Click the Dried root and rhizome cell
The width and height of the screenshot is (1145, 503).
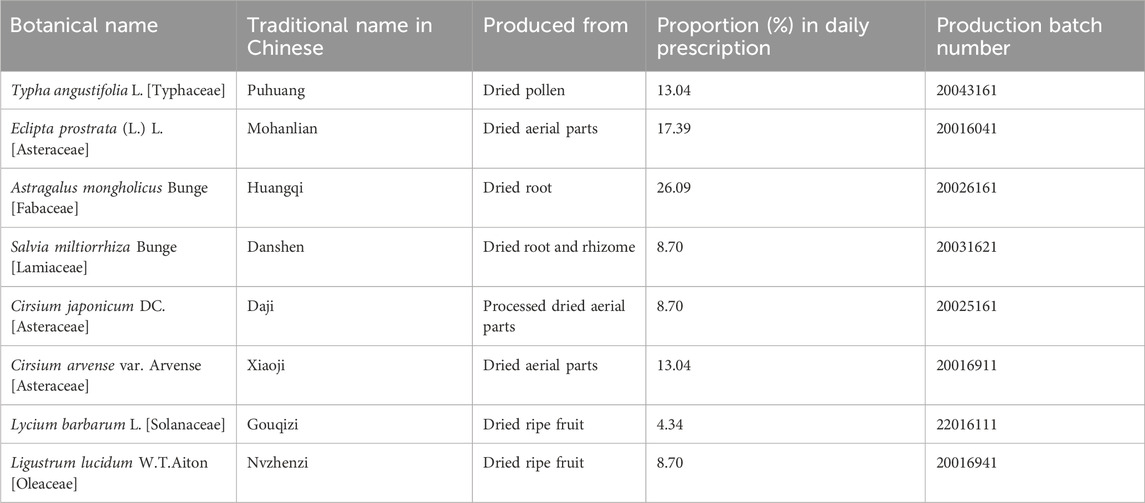pyautogui.click(x=559, y=247)
